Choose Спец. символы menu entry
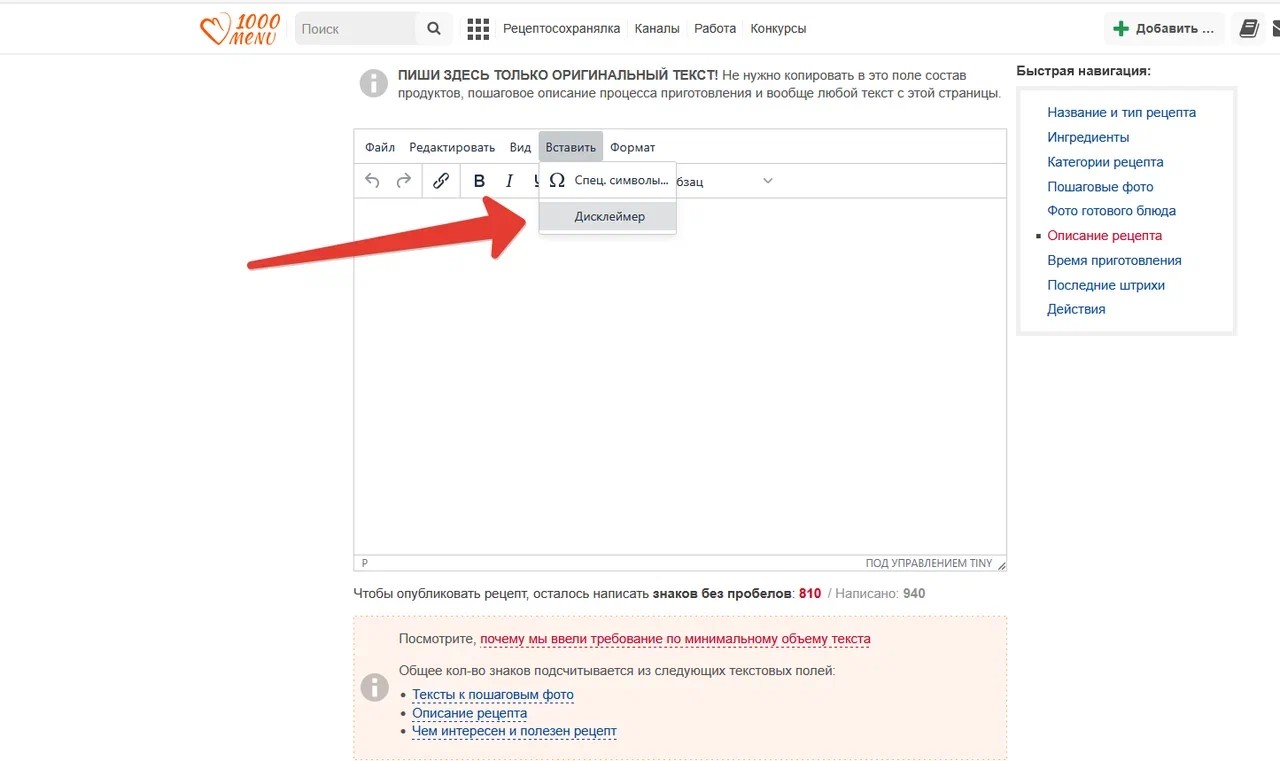1280x761 pixels. [x=609, y=180]
